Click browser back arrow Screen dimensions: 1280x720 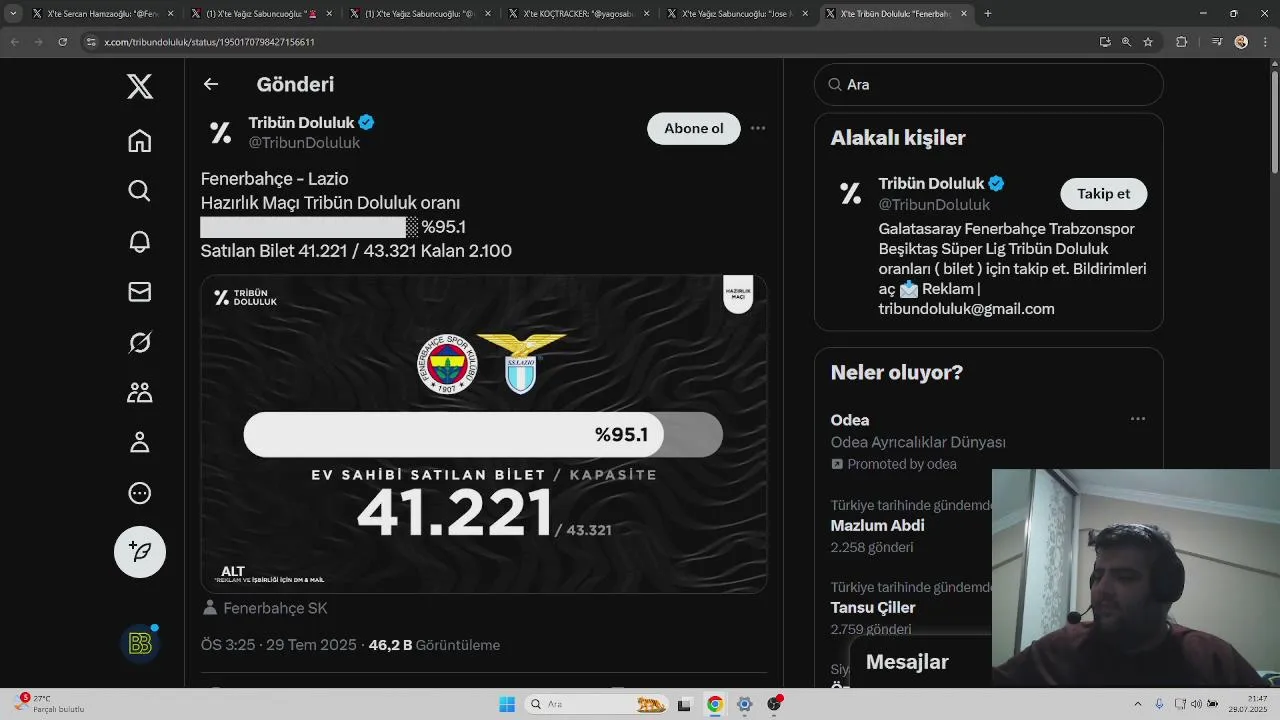[14, 42]
